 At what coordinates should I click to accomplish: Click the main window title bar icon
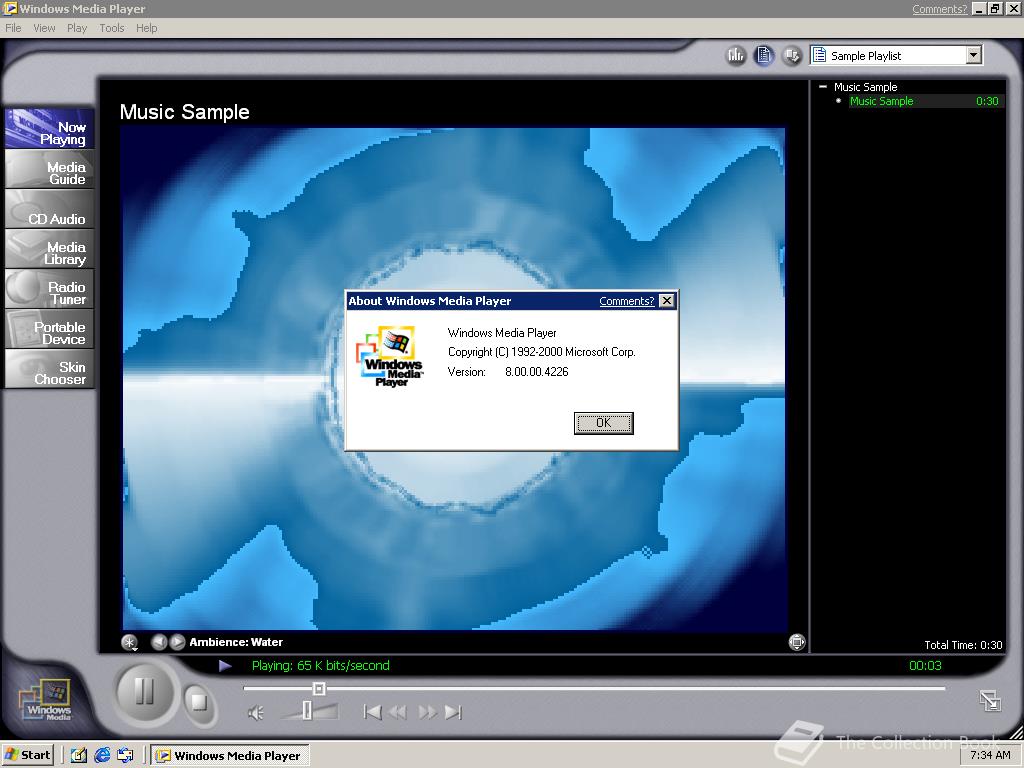10,8
